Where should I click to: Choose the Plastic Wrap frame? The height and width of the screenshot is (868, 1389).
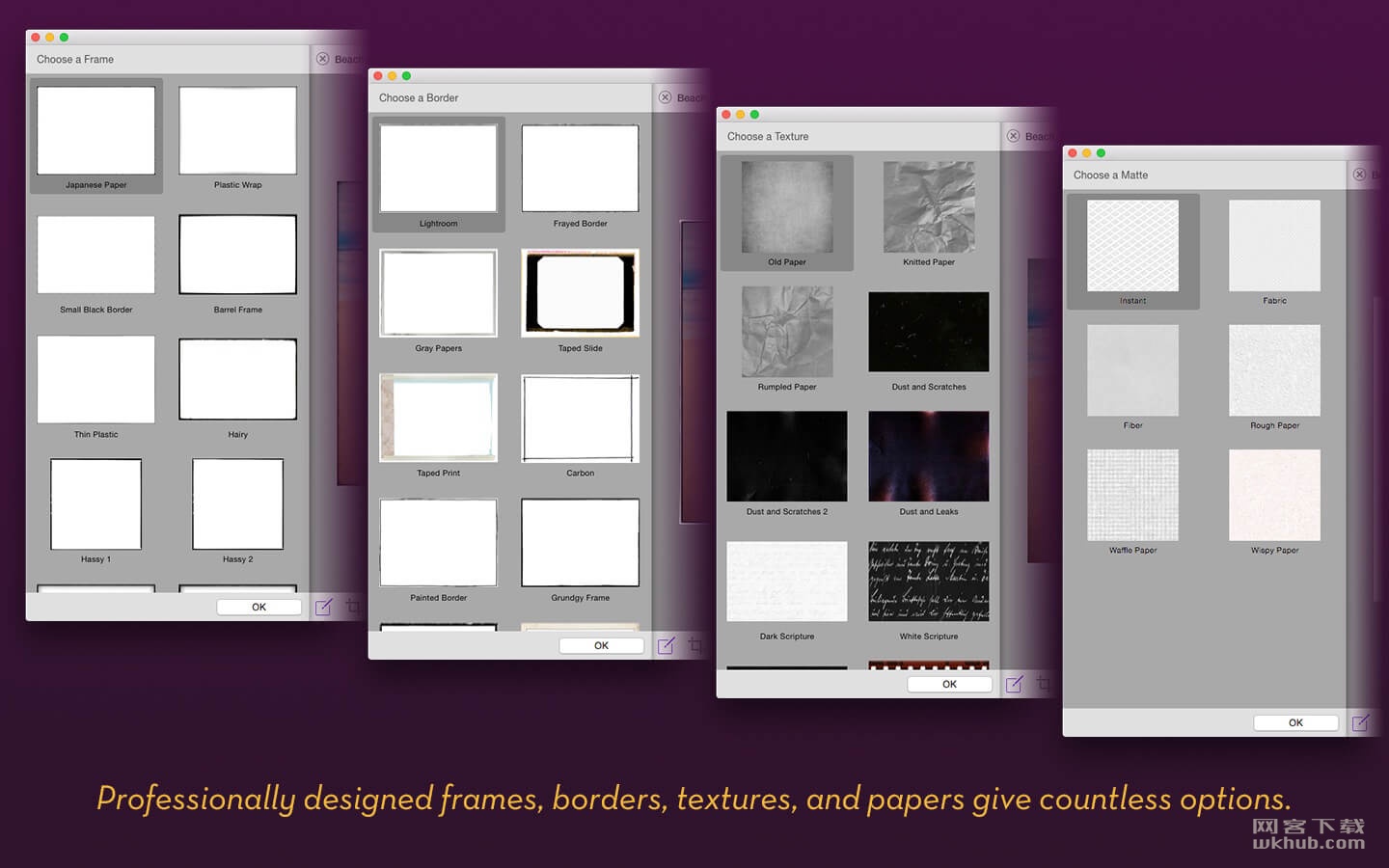[237, 131]
